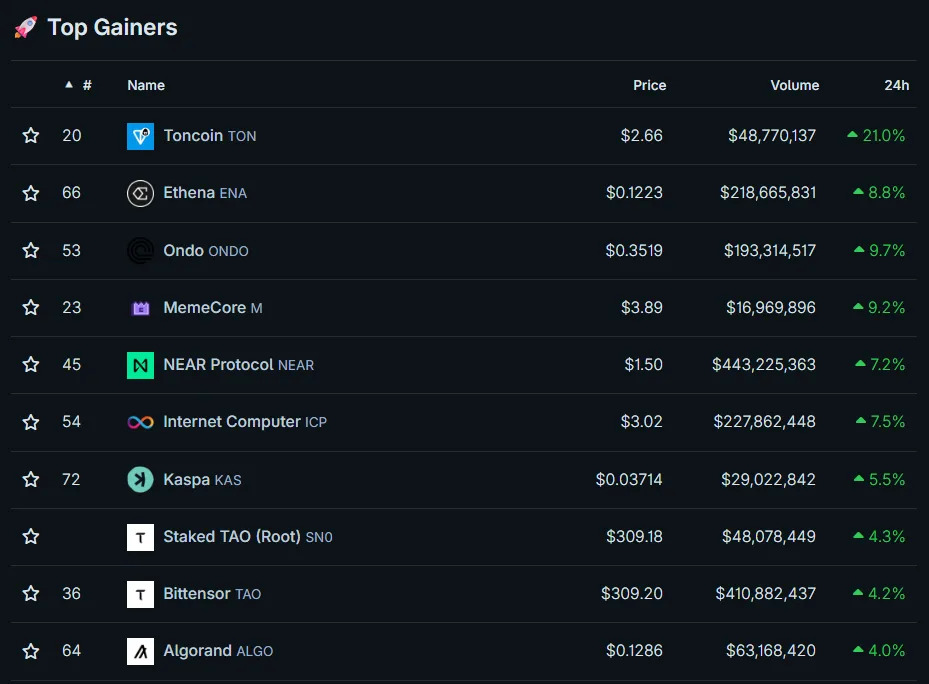This screenshot has width=929, height=684.
Task: Click the Bittensor logo icon
Action: (140, 594)
